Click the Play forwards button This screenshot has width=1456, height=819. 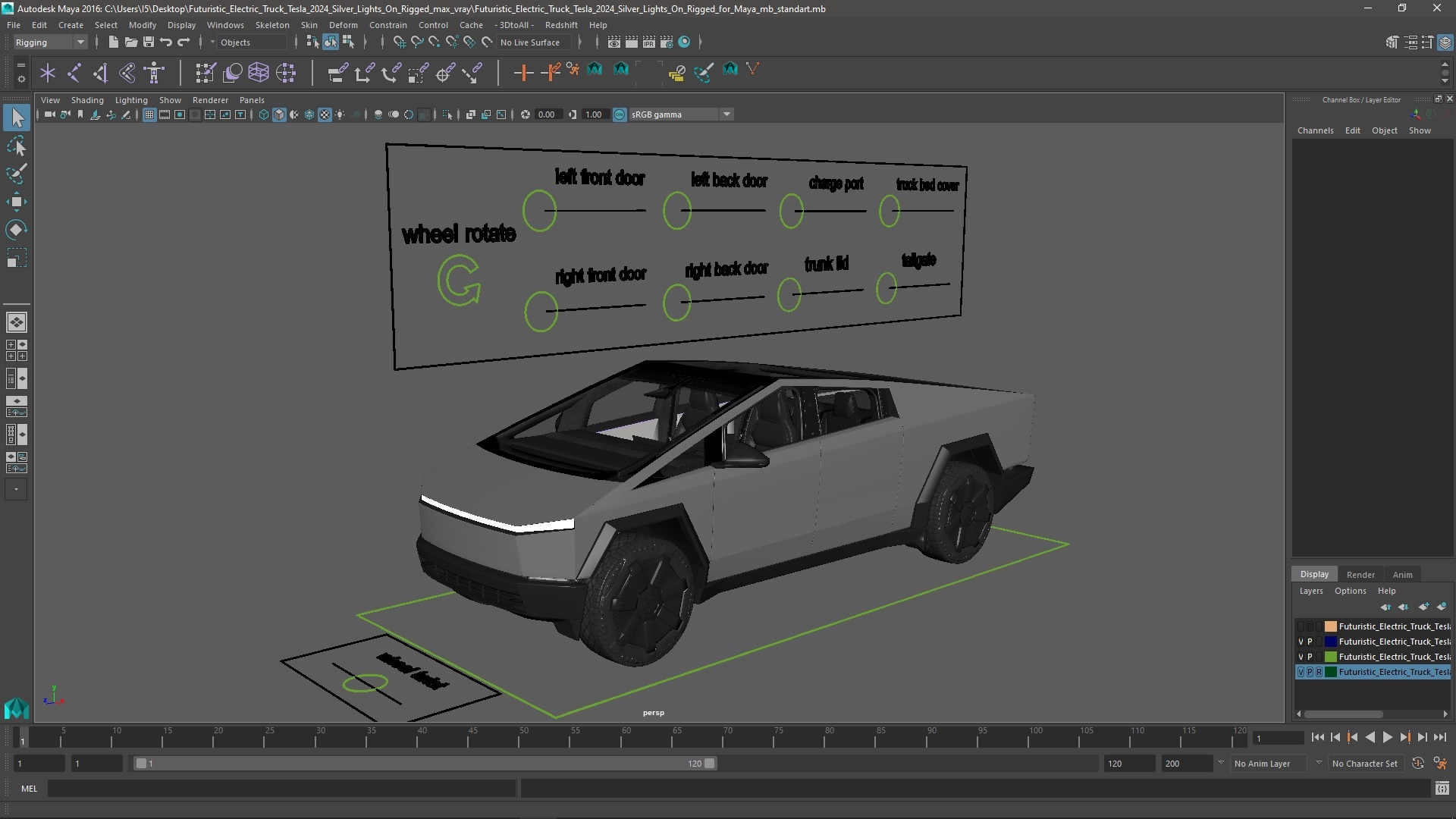[x=1387, y=737]
